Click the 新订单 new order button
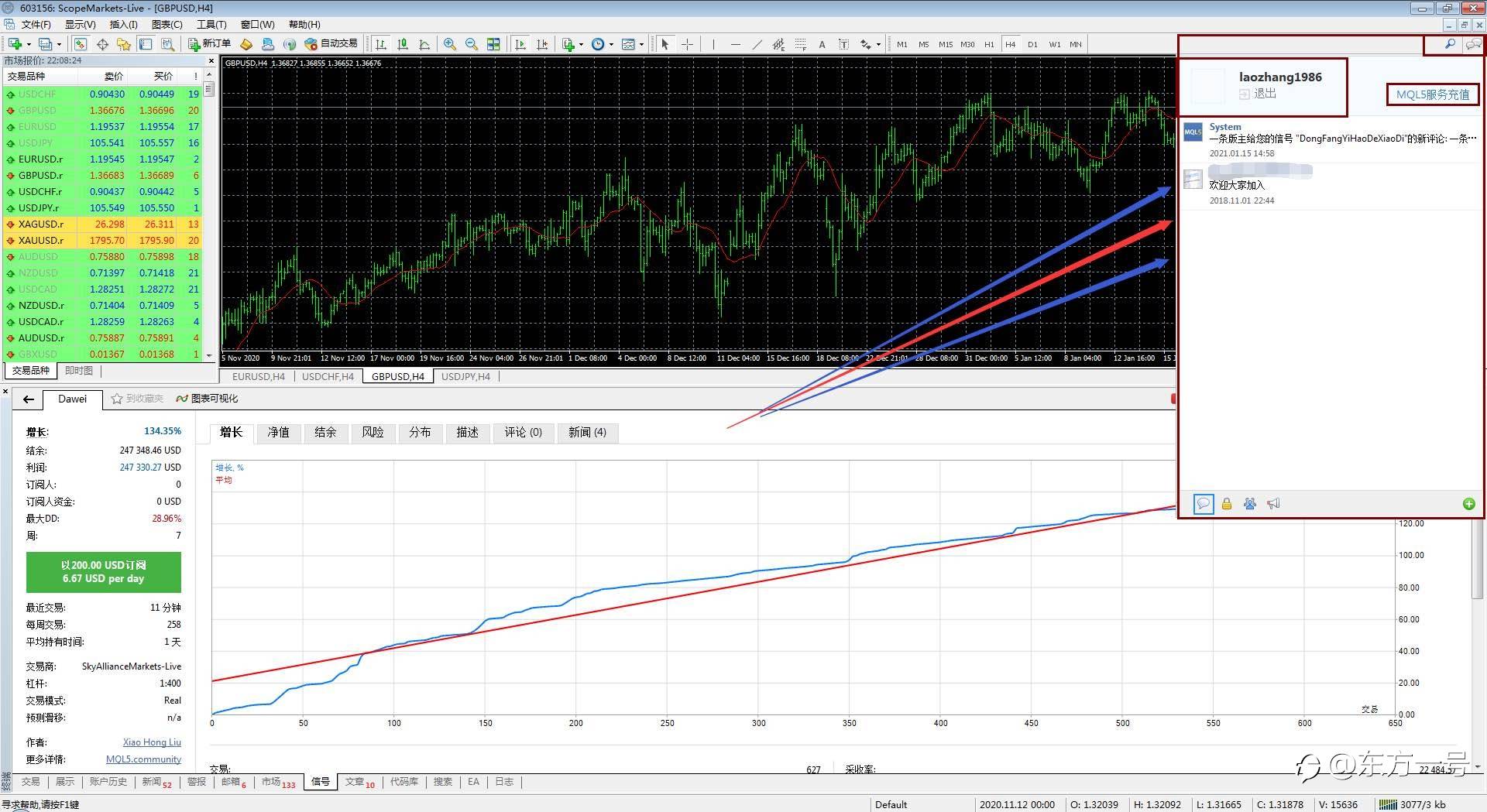 (x=209, y=44)
